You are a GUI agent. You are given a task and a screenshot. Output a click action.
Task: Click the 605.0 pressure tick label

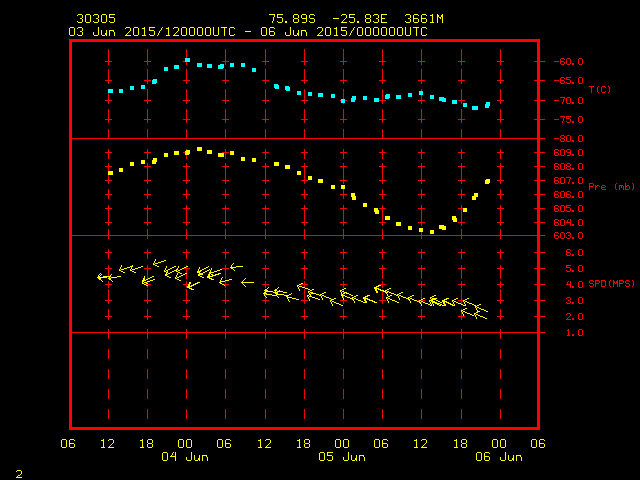(569, 209)
